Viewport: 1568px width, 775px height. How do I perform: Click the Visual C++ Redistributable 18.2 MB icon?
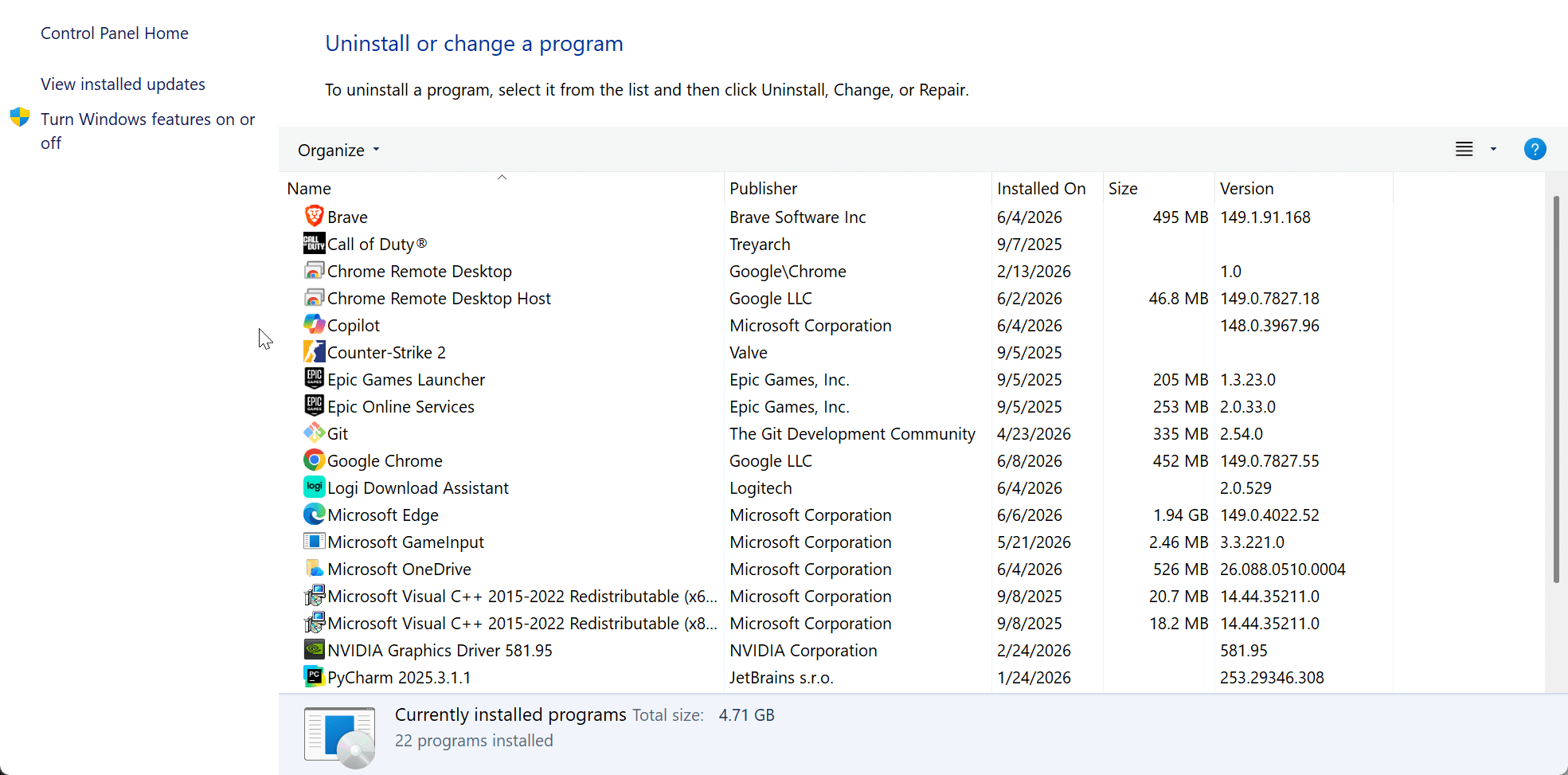click(315, 622)
